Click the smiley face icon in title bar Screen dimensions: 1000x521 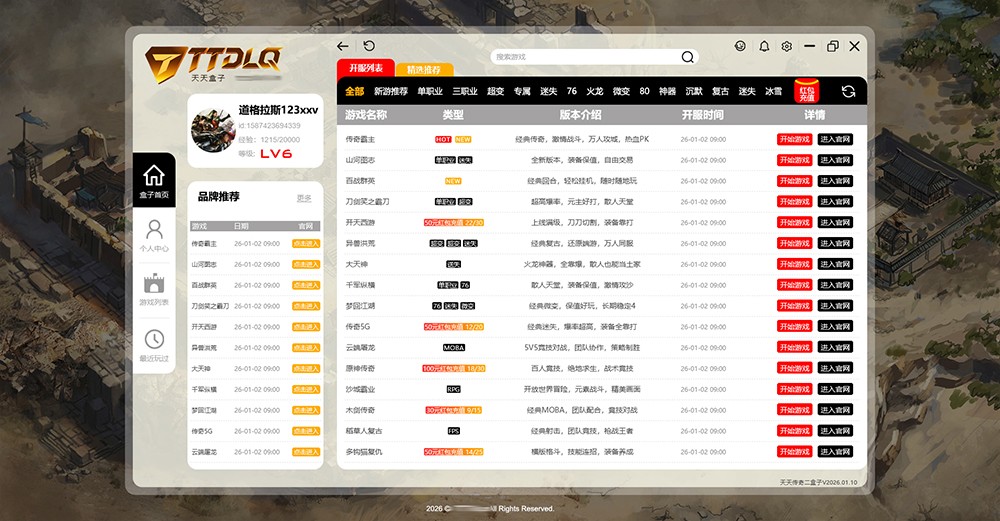tap(740, 46)
